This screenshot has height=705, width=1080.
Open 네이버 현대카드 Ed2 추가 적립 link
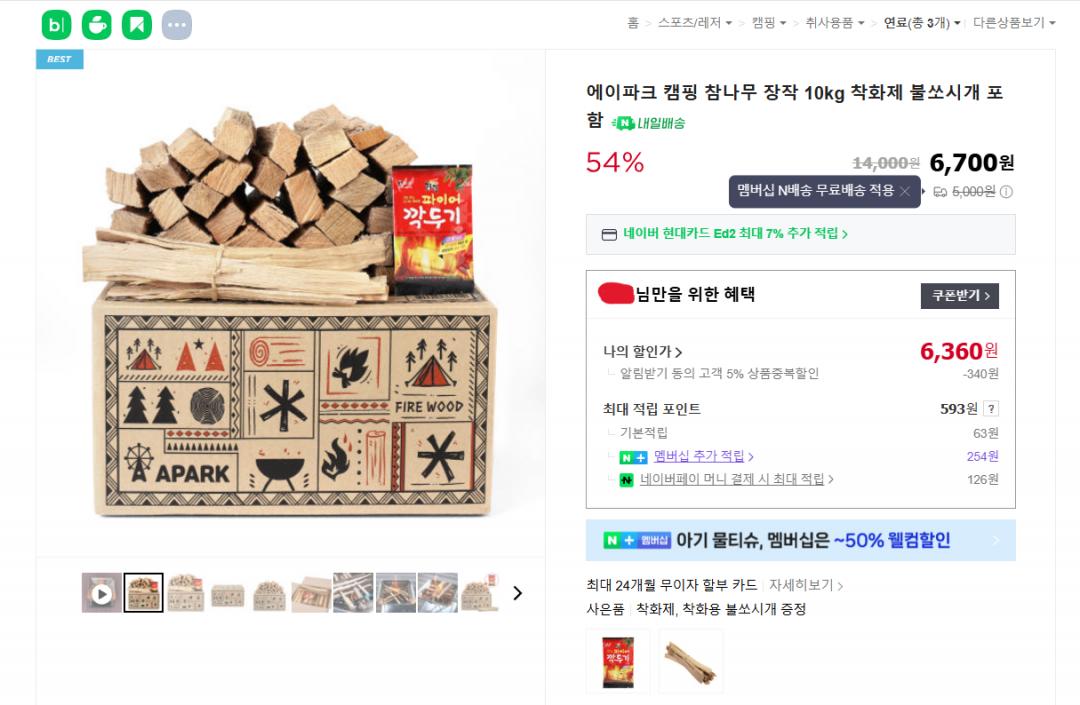click(735, 234)
